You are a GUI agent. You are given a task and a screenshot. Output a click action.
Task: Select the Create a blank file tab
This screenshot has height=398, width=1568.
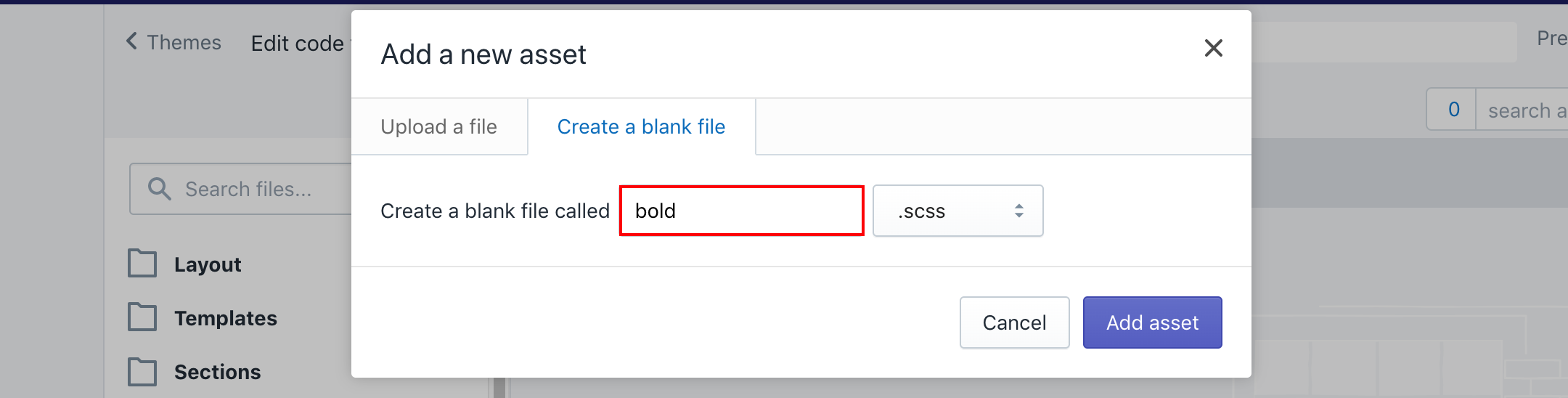point(642,126)
